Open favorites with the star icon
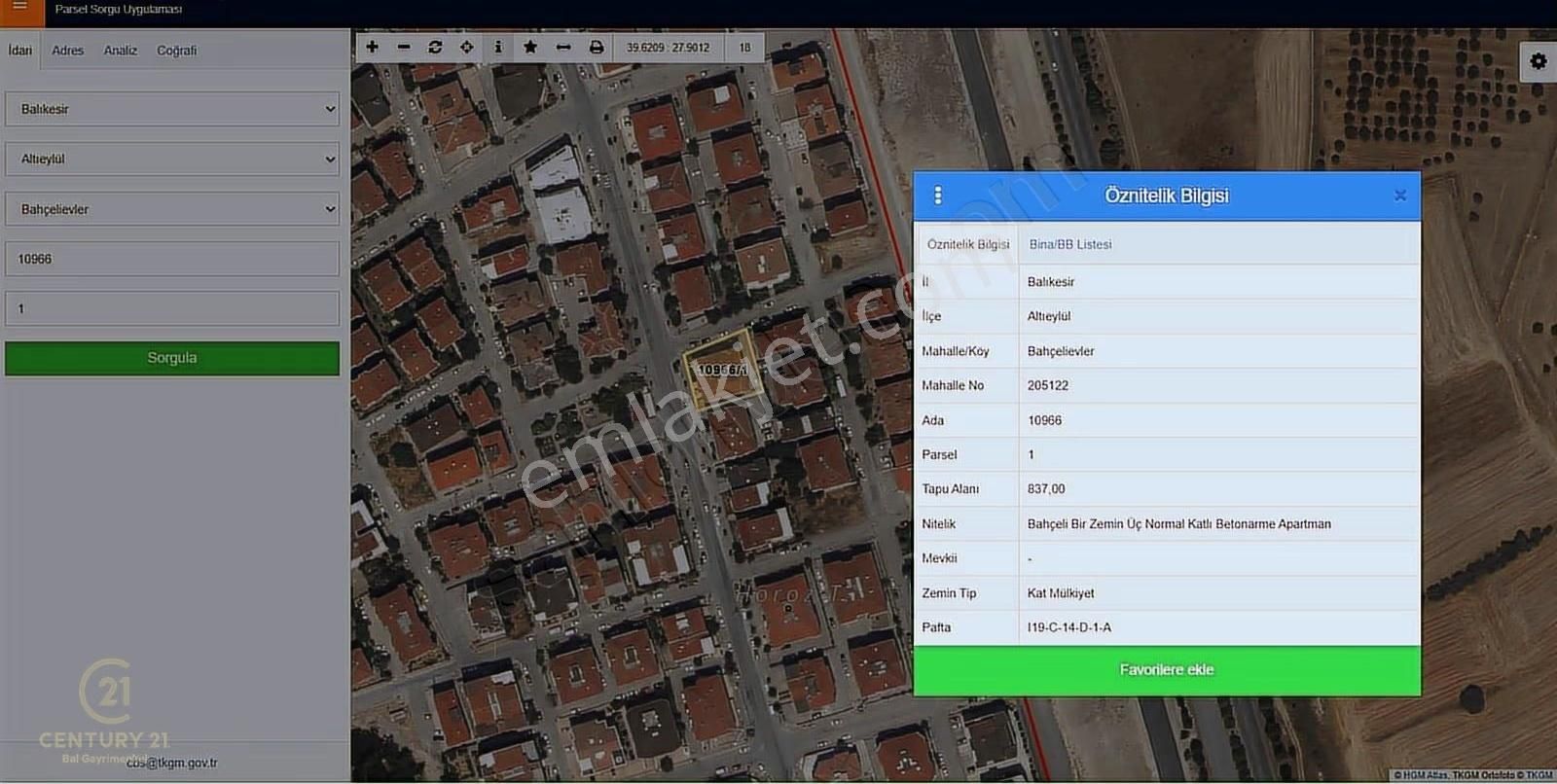Viewport: 1557px width, 784px height. click(x=530, y=47)
